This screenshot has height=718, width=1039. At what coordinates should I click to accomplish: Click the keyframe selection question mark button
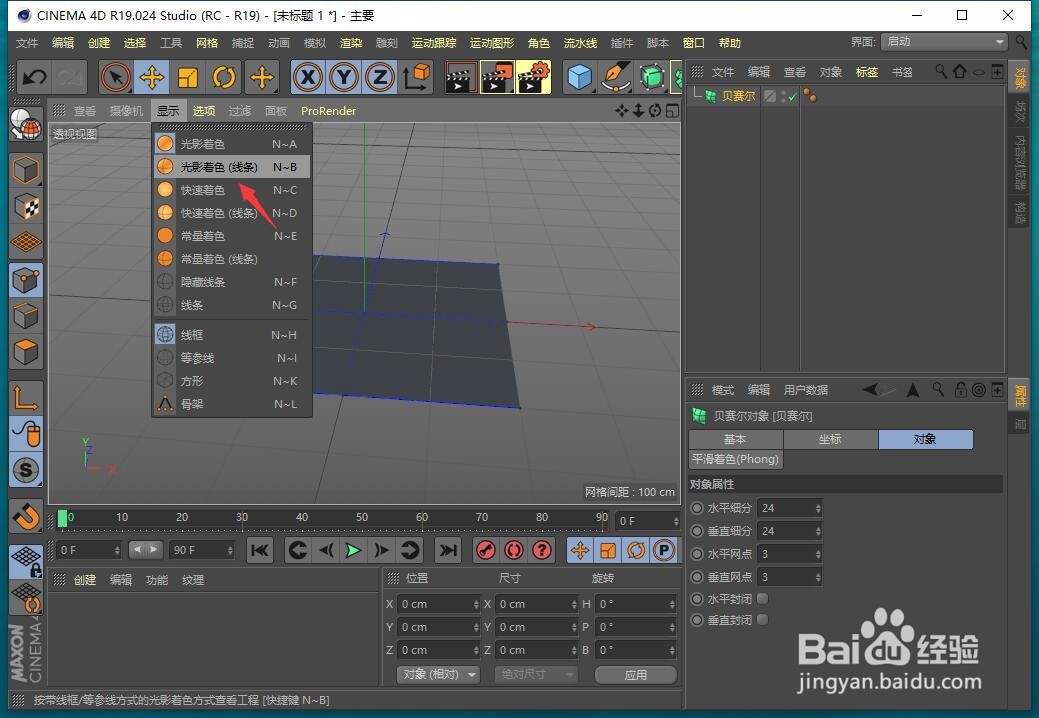pos(542,550)
